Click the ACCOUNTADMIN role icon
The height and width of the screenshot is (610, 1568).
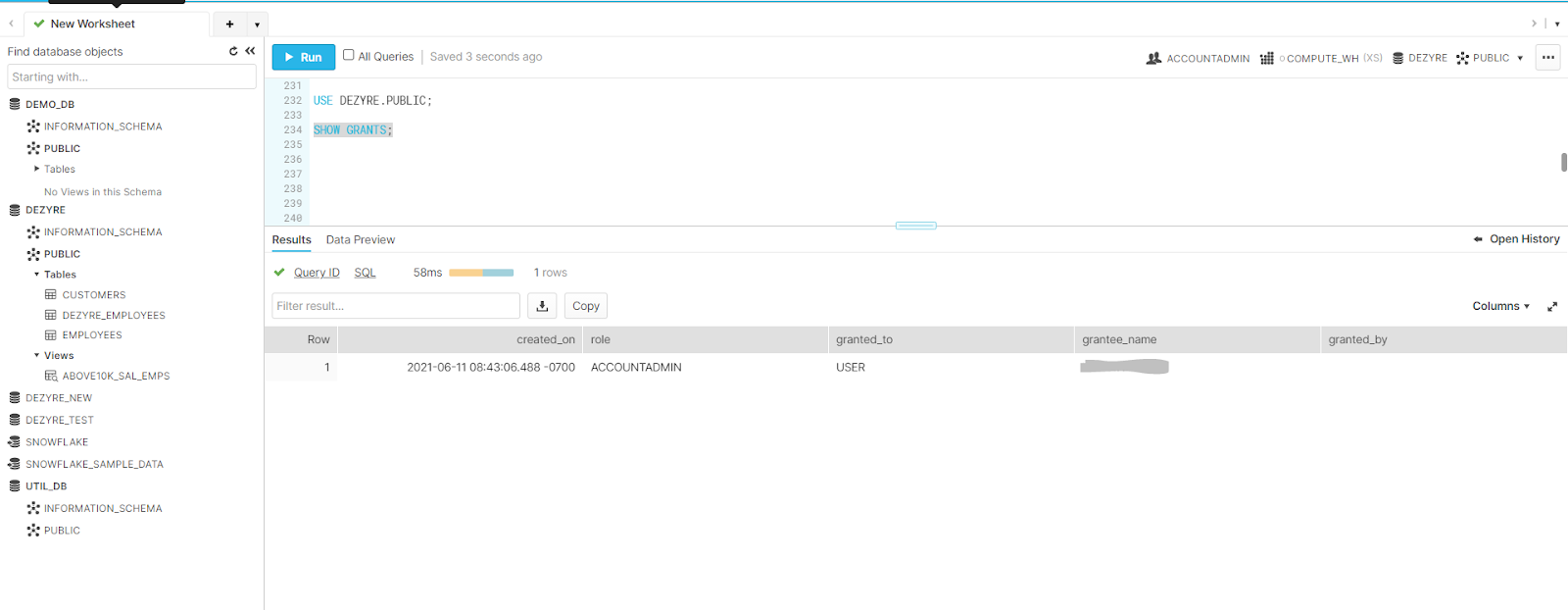tap(1153, 58)
